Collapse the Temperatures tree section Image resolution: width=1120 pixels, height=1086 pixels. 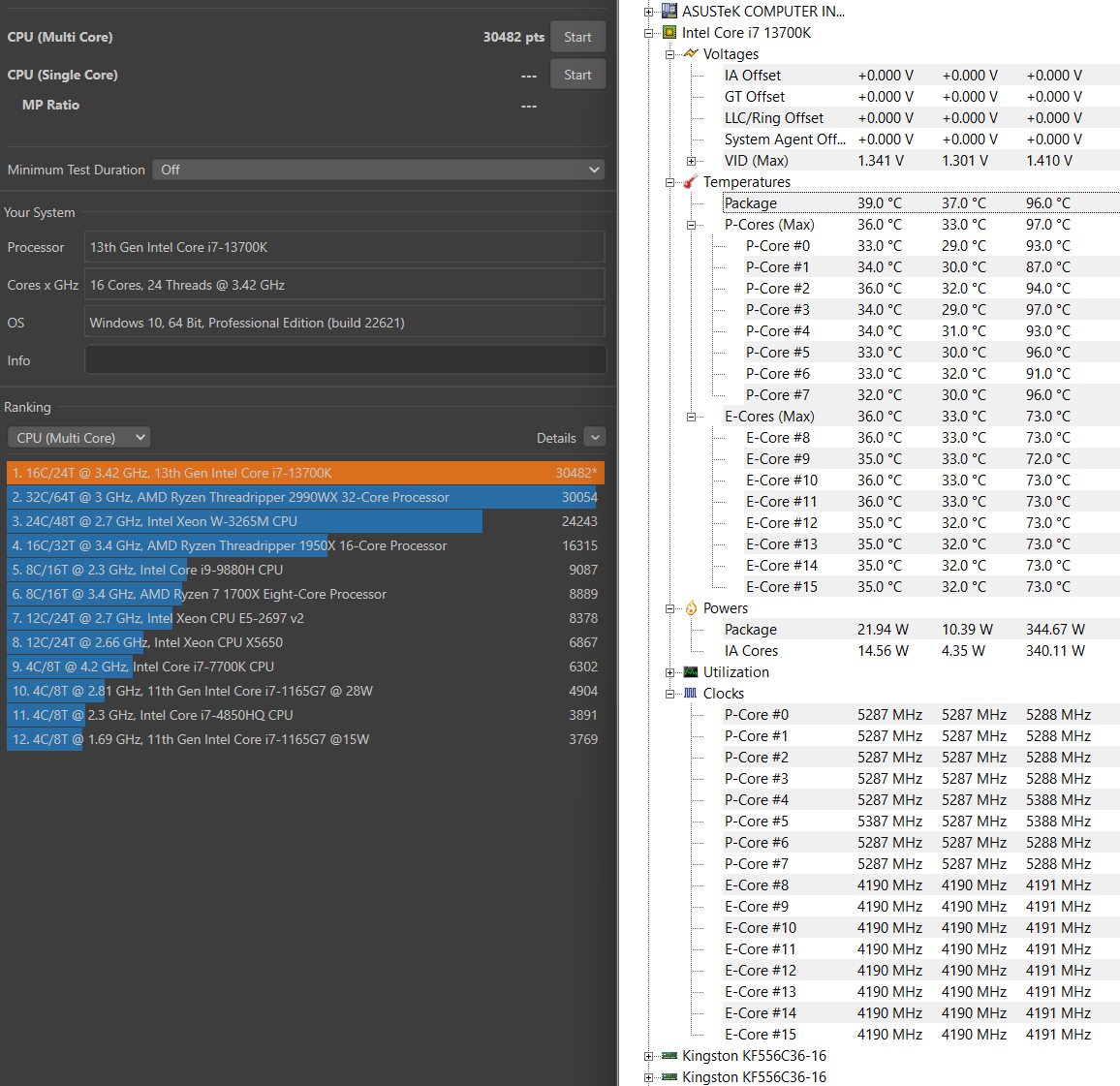tap(670, 183)
